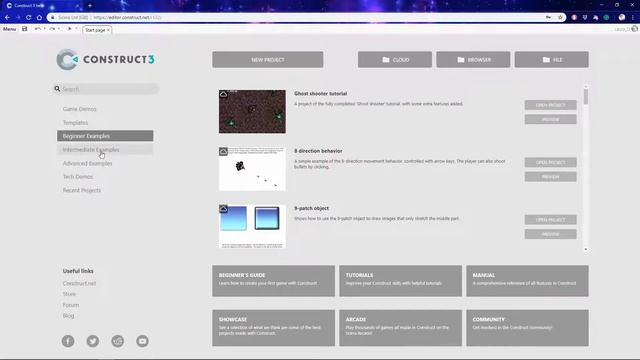The width and height of the screenshot is (640, 360).
Task: Click the user account avatar icon
Action: (x=634, y=29)
